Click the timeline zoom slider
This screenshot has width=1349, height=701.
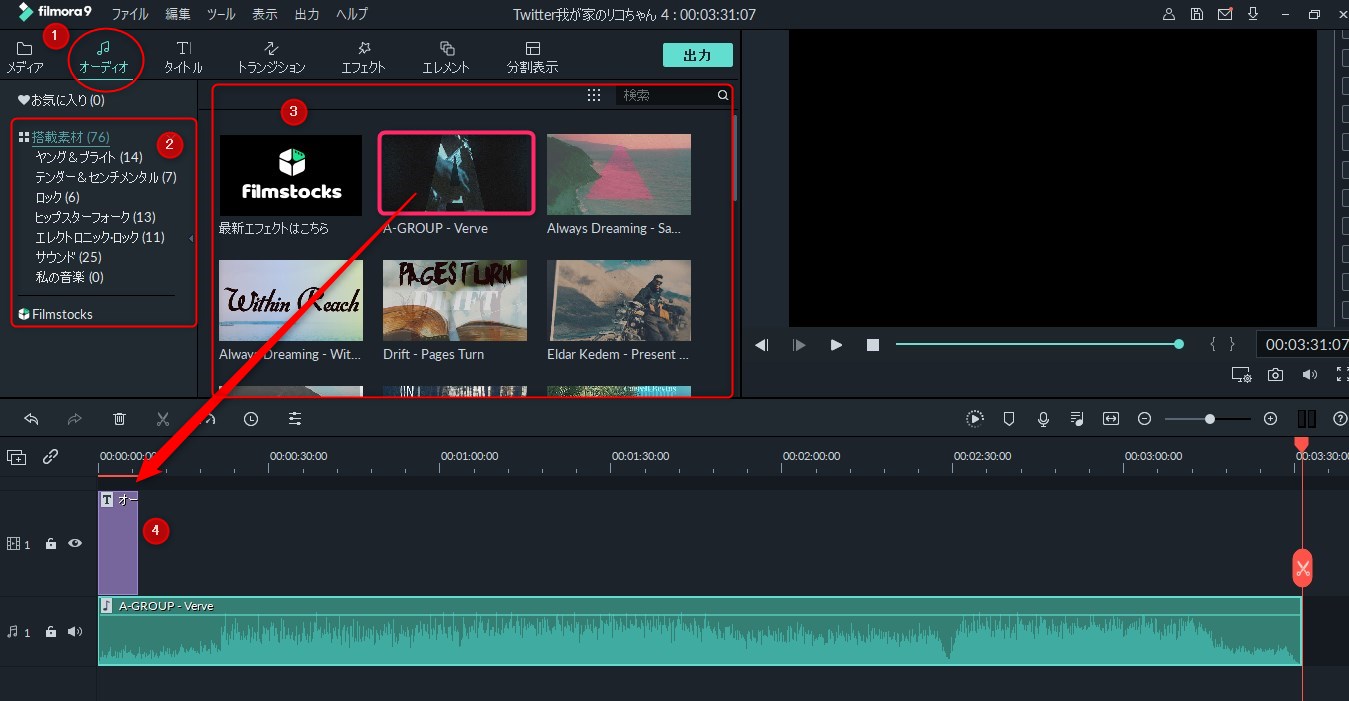coord(1208,419)
